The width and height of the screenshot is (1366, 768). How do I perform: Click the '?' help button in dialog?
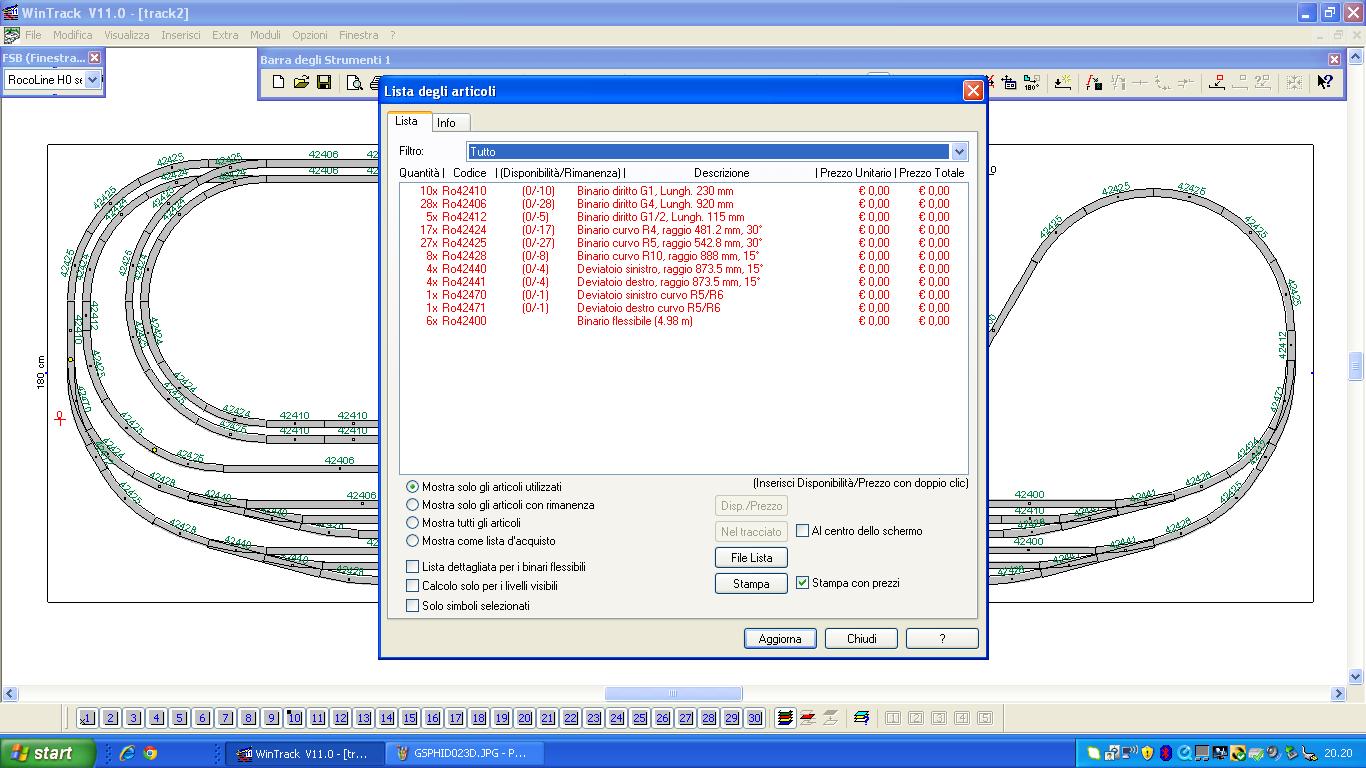click(x=942, y=639)
